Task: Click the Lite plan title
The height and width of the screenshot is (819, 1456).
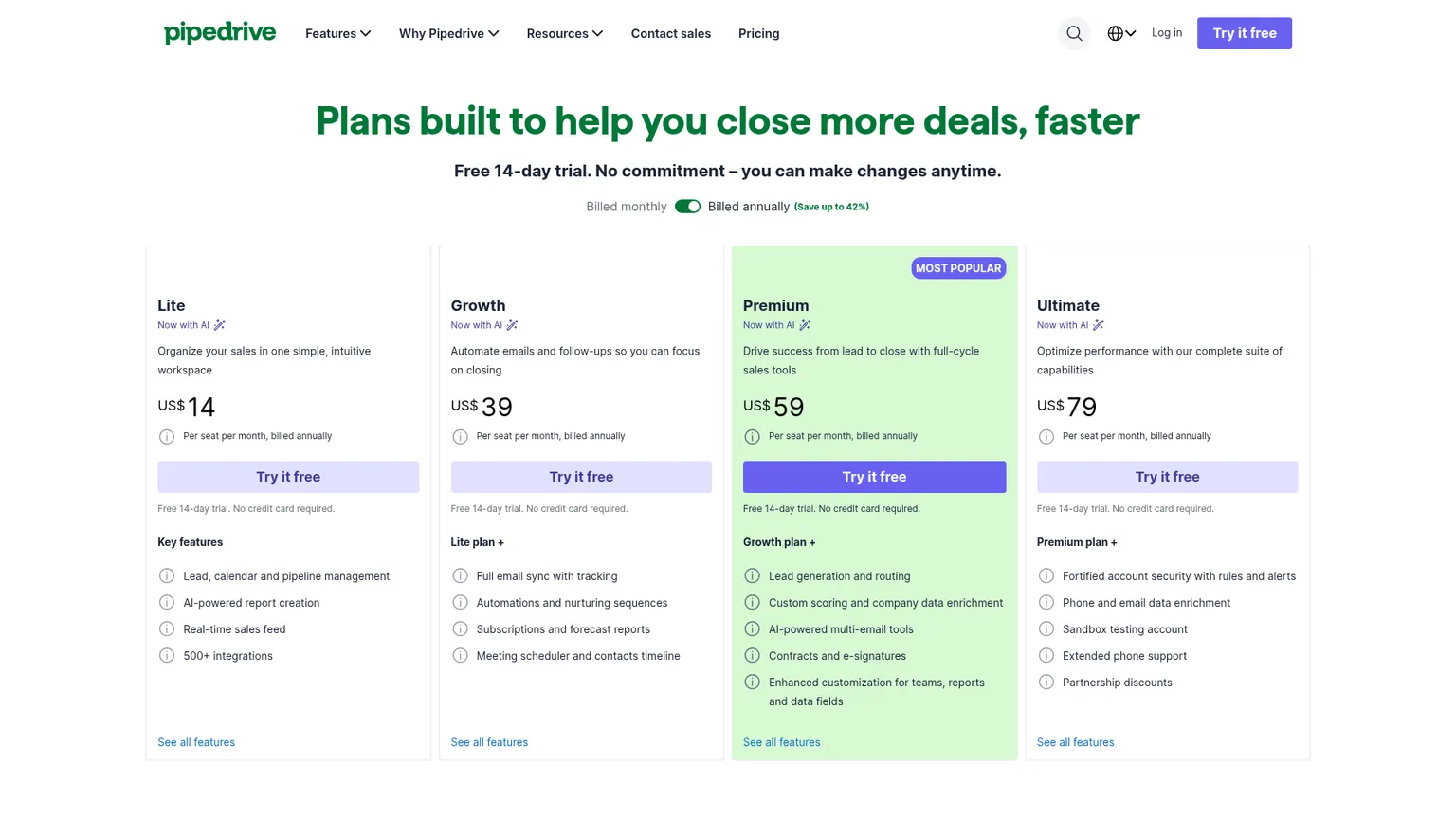Action: [172, 305]
